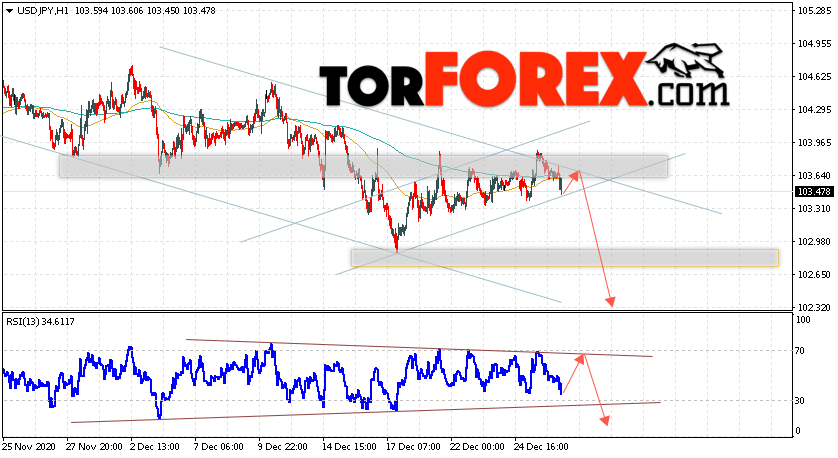This screenshot has height=458, width=838.
Task: Click price scale value 104.955
Action: click(814, 44)
